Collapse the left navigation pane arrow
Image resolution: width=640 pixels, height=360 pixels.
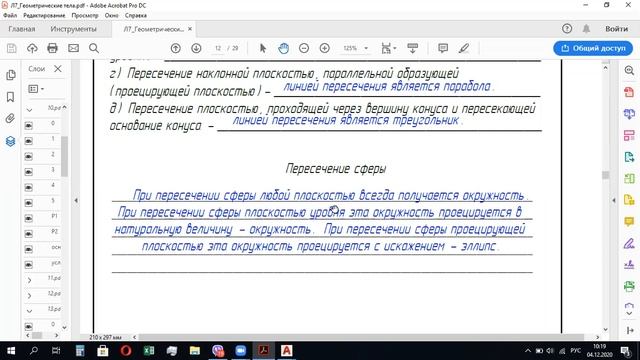(x=76, y=200)
